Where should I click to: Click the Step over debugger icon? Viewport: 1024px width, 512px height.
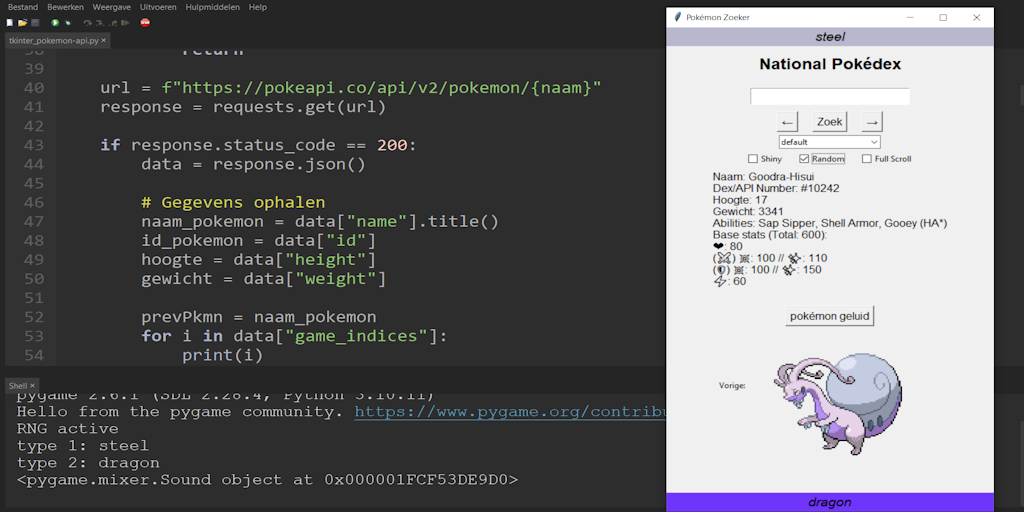click(88, 23)
